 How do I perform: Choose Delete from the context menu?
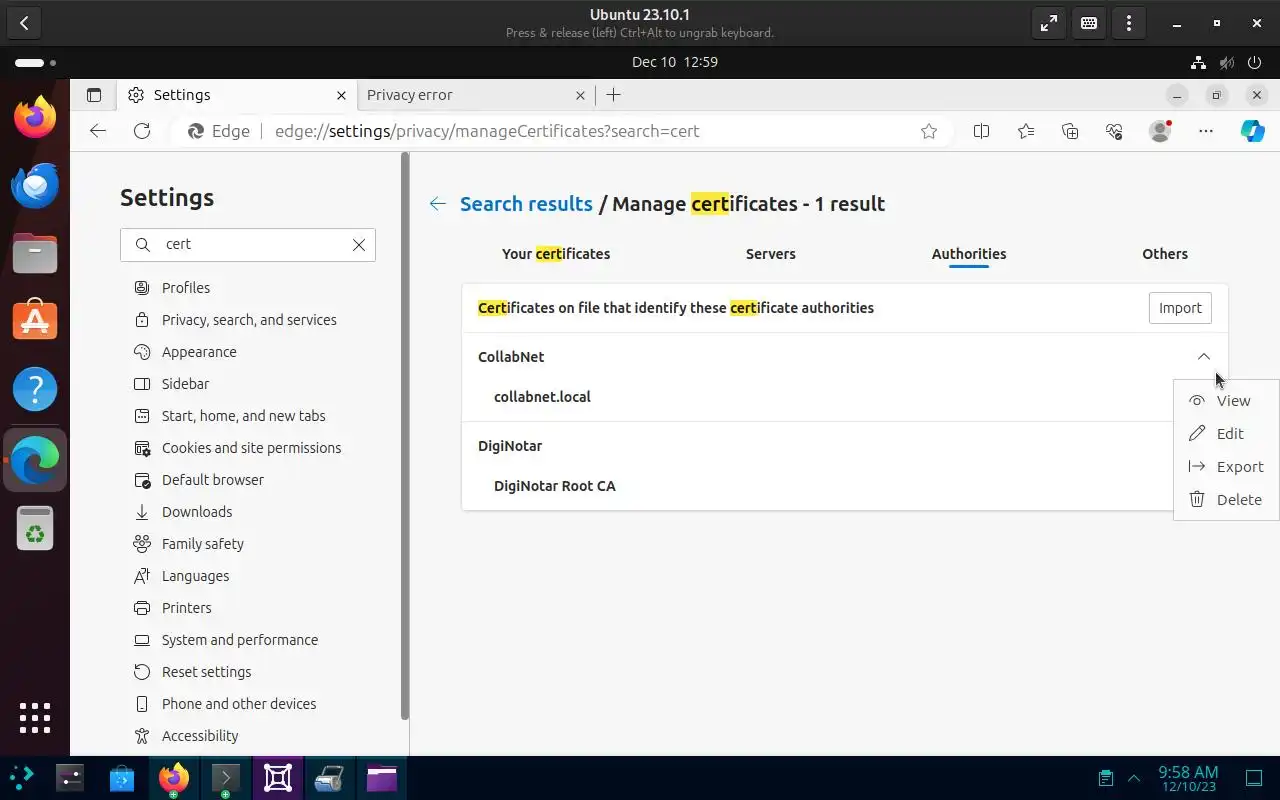point(1226,500)
